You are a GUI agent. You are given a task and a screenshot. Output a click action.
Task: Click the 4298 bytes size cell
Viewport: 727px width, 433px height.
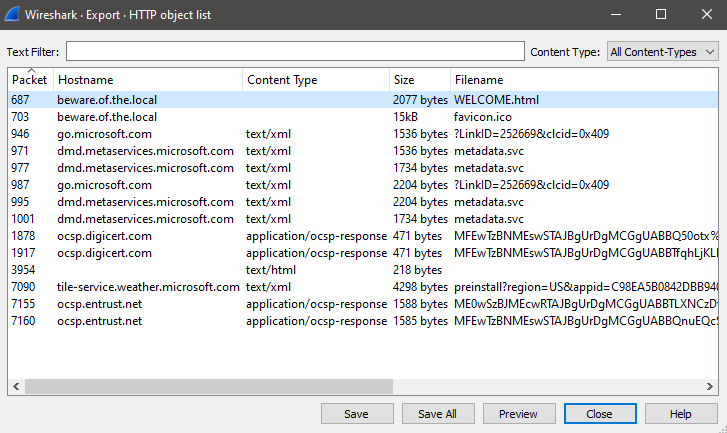(x=420, y=287)
